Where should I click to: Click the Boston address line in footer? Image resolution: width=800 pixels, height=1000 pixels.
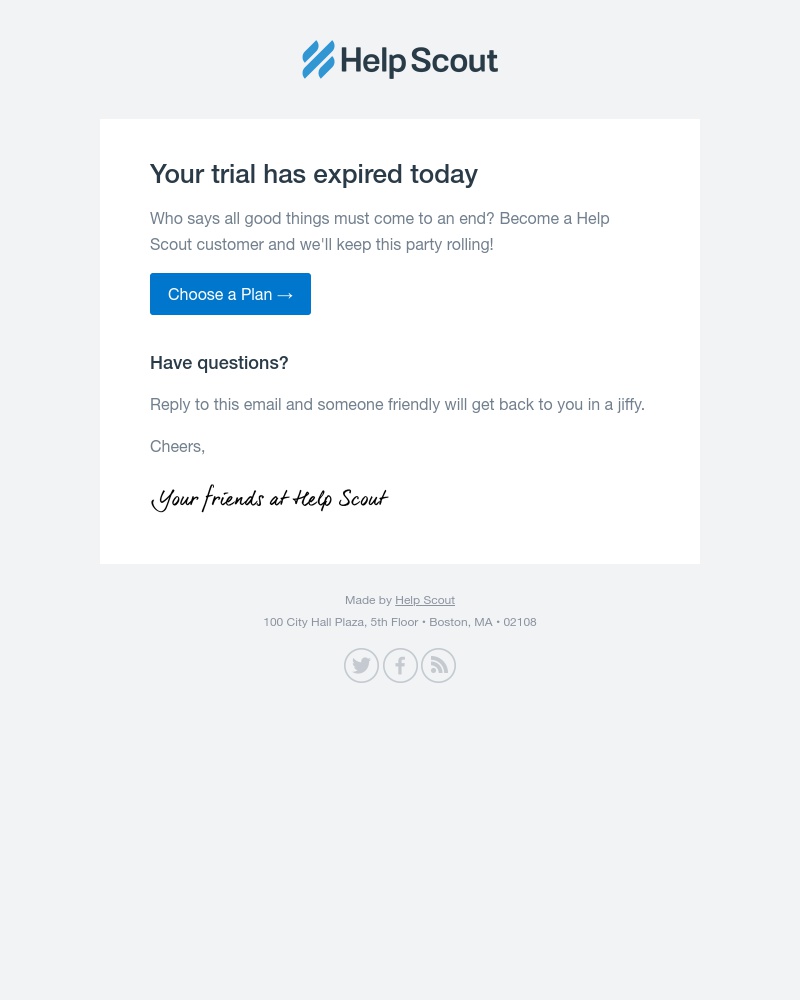point(400,621)
